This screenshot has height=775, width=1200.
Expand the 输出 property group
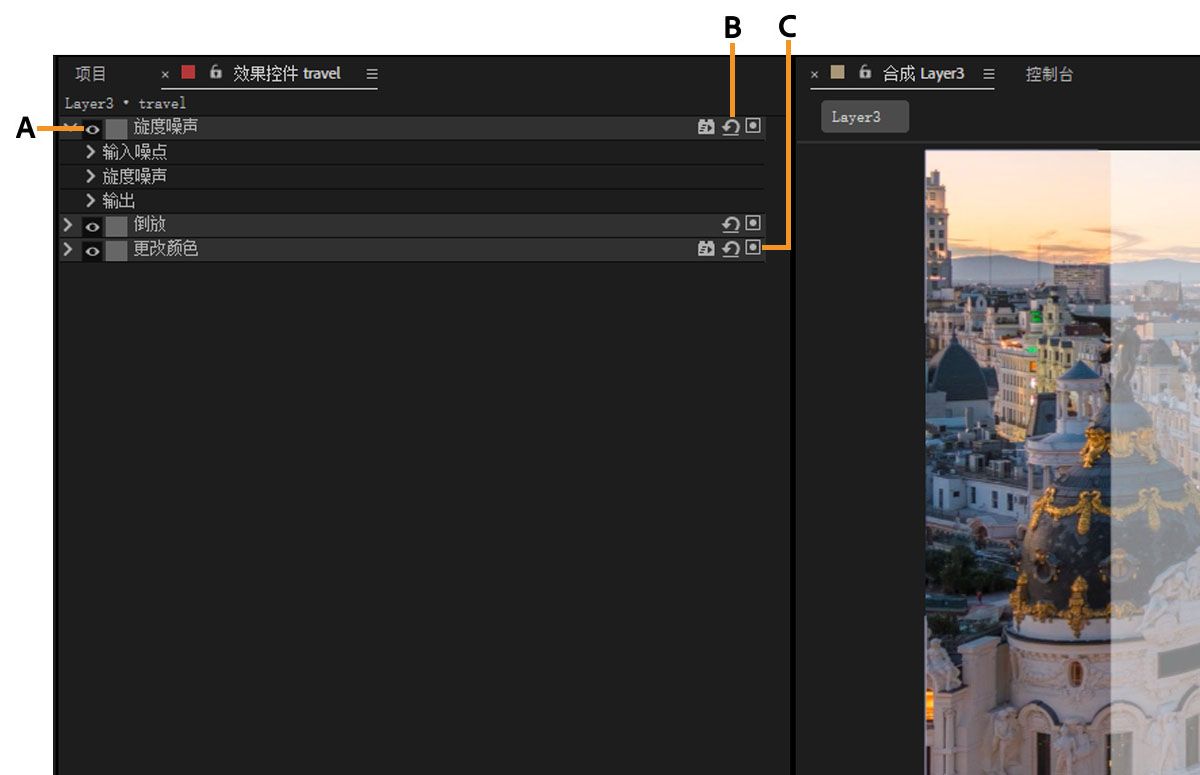91,201
